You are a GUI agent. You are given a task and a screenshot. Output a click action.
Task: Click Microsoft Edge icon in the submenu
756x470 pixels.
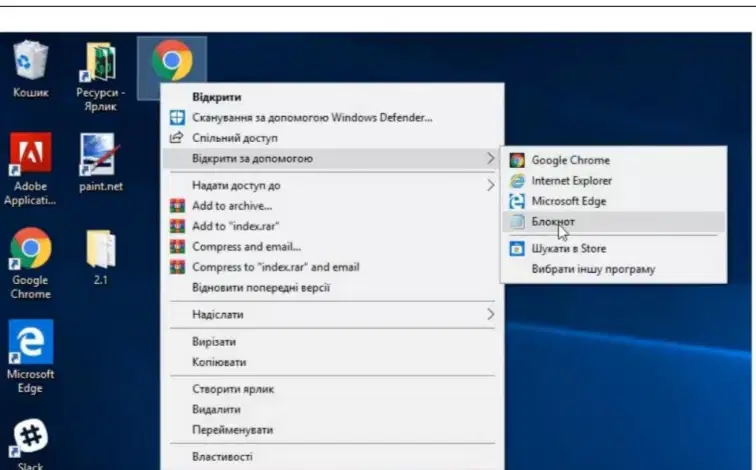tap(517, 201)
